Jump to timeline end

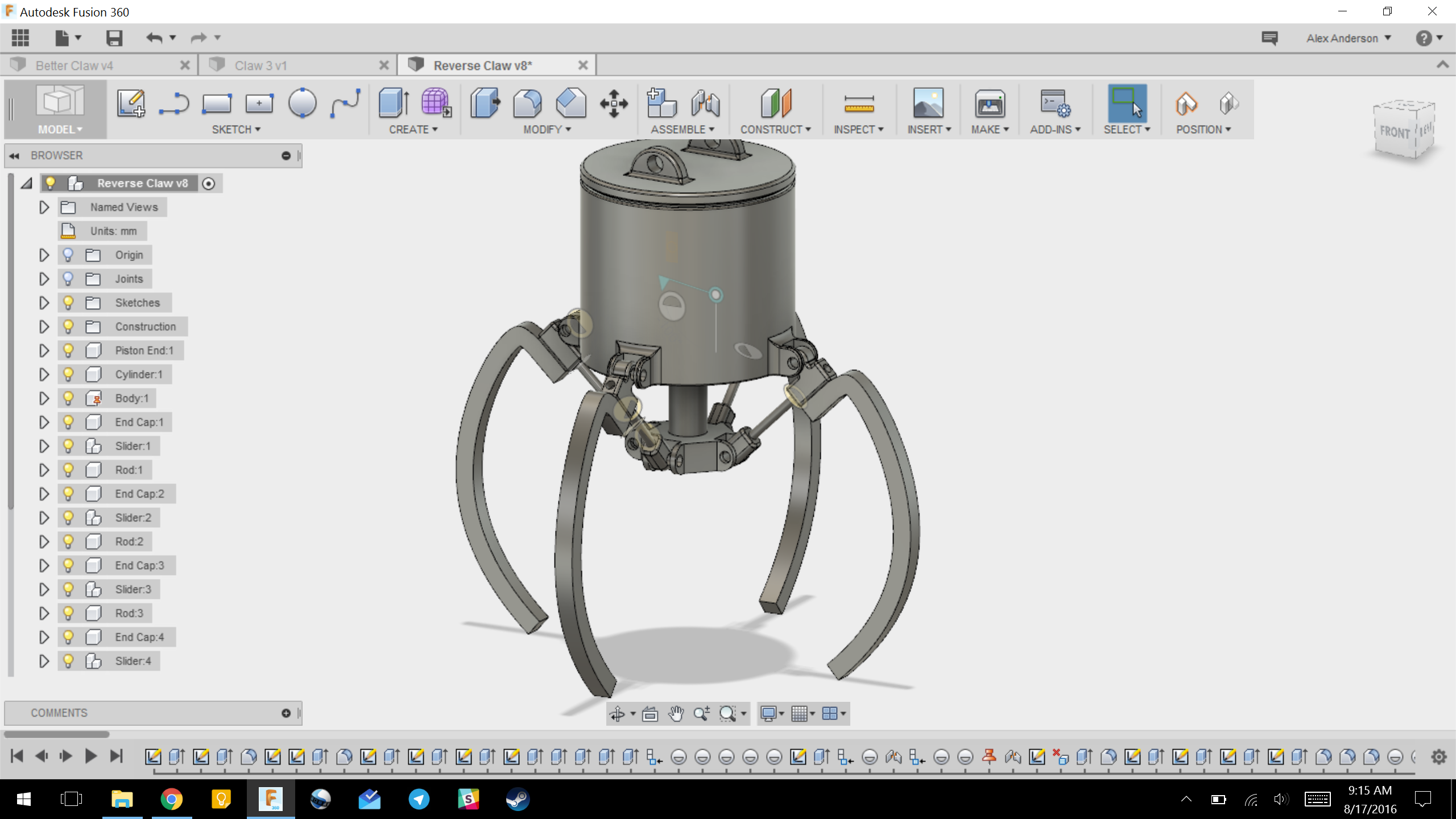pos(117,756)
